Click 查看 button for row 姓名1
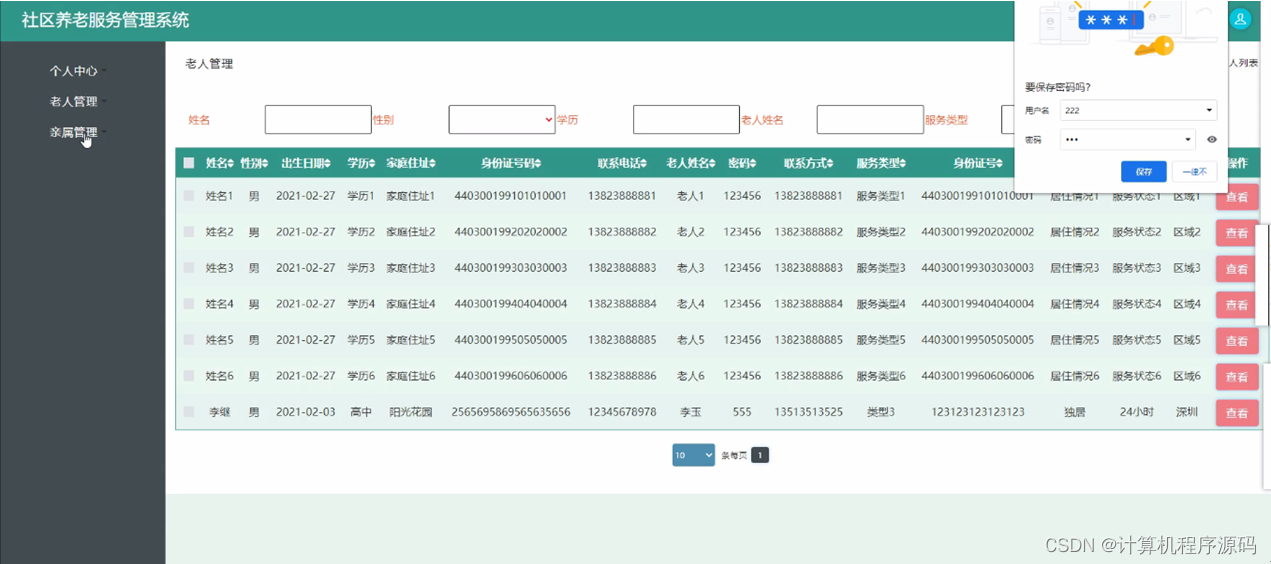Viewport: 1271px width, 564px height. (x=1237, y=197)
